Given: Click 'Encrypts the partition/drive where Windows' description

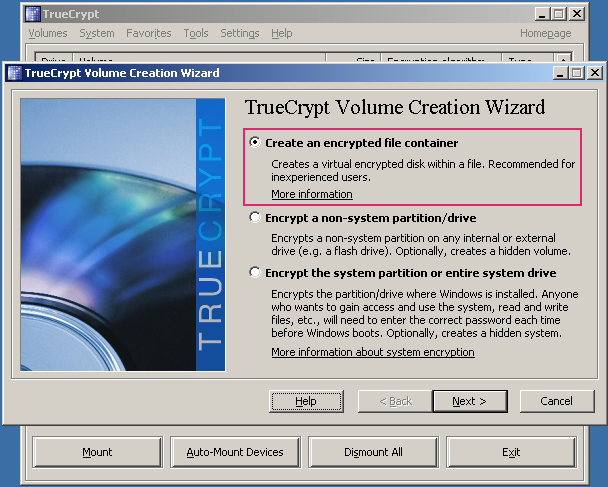Looking at the screenshot, I should point(425,313).
